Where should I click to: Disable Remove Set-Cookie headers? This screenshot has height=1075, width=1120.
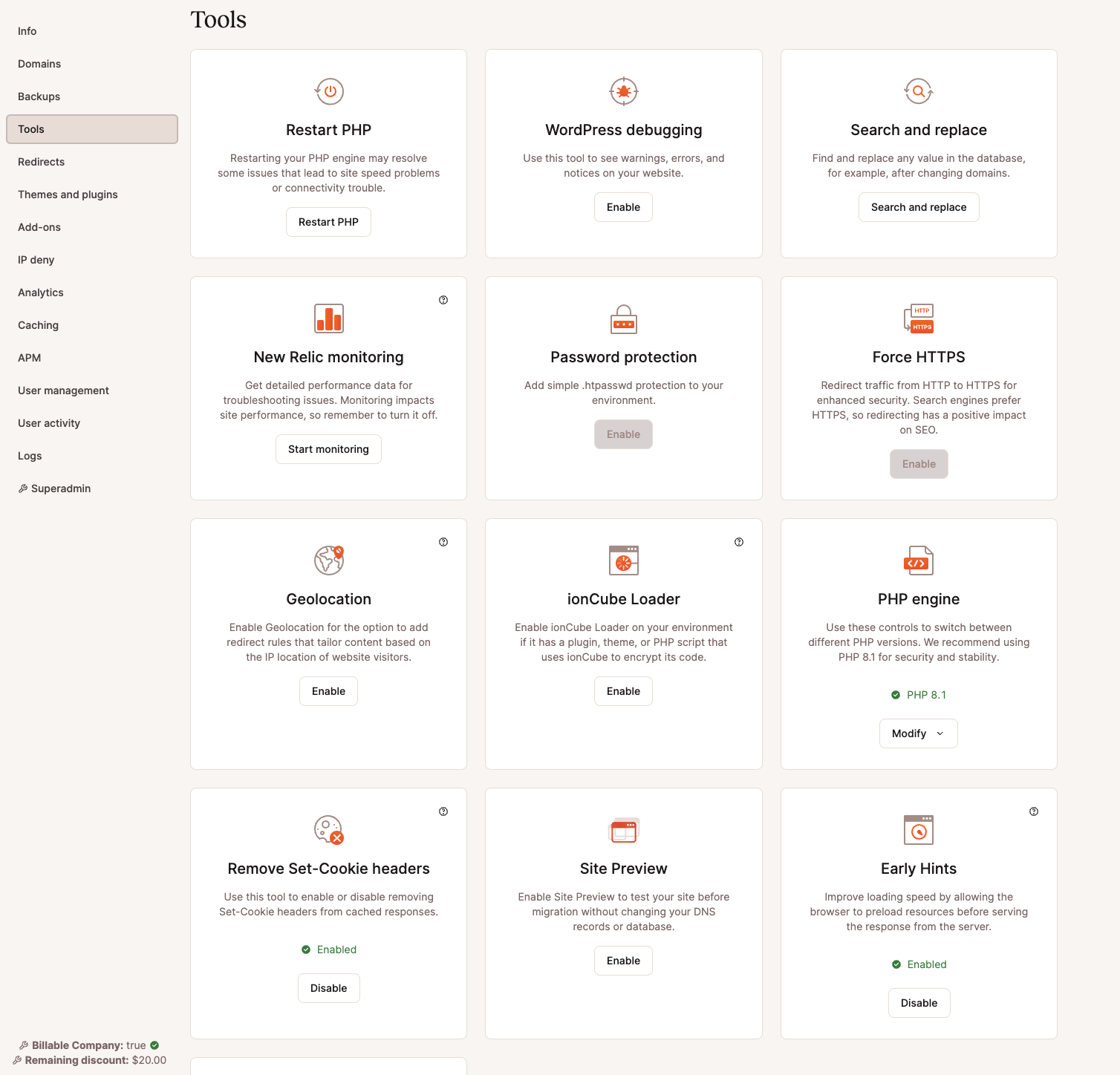[328, 988]
